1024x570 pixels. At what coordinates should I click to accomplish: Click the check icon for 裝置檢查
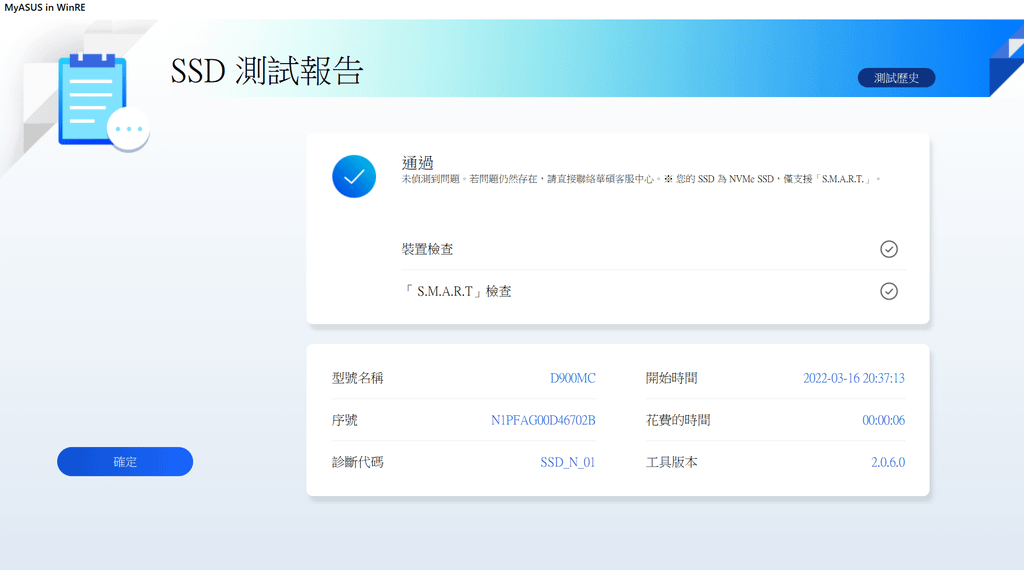889,249
